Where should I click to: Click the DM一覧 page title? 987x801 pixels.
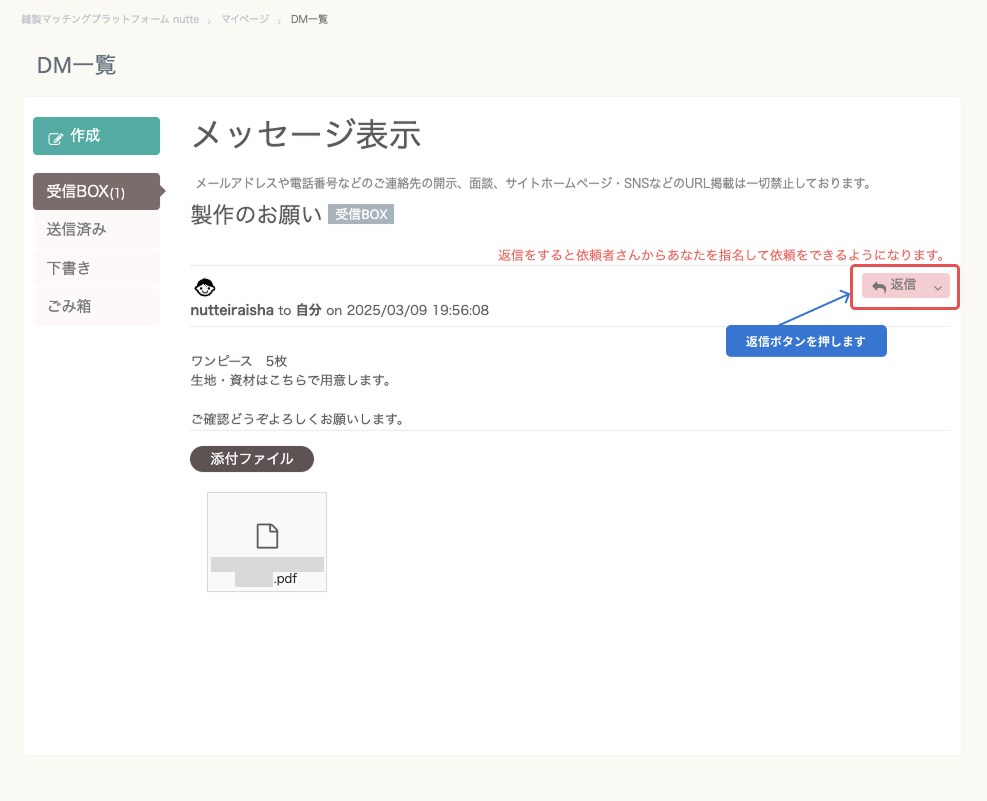click(76, 65)
